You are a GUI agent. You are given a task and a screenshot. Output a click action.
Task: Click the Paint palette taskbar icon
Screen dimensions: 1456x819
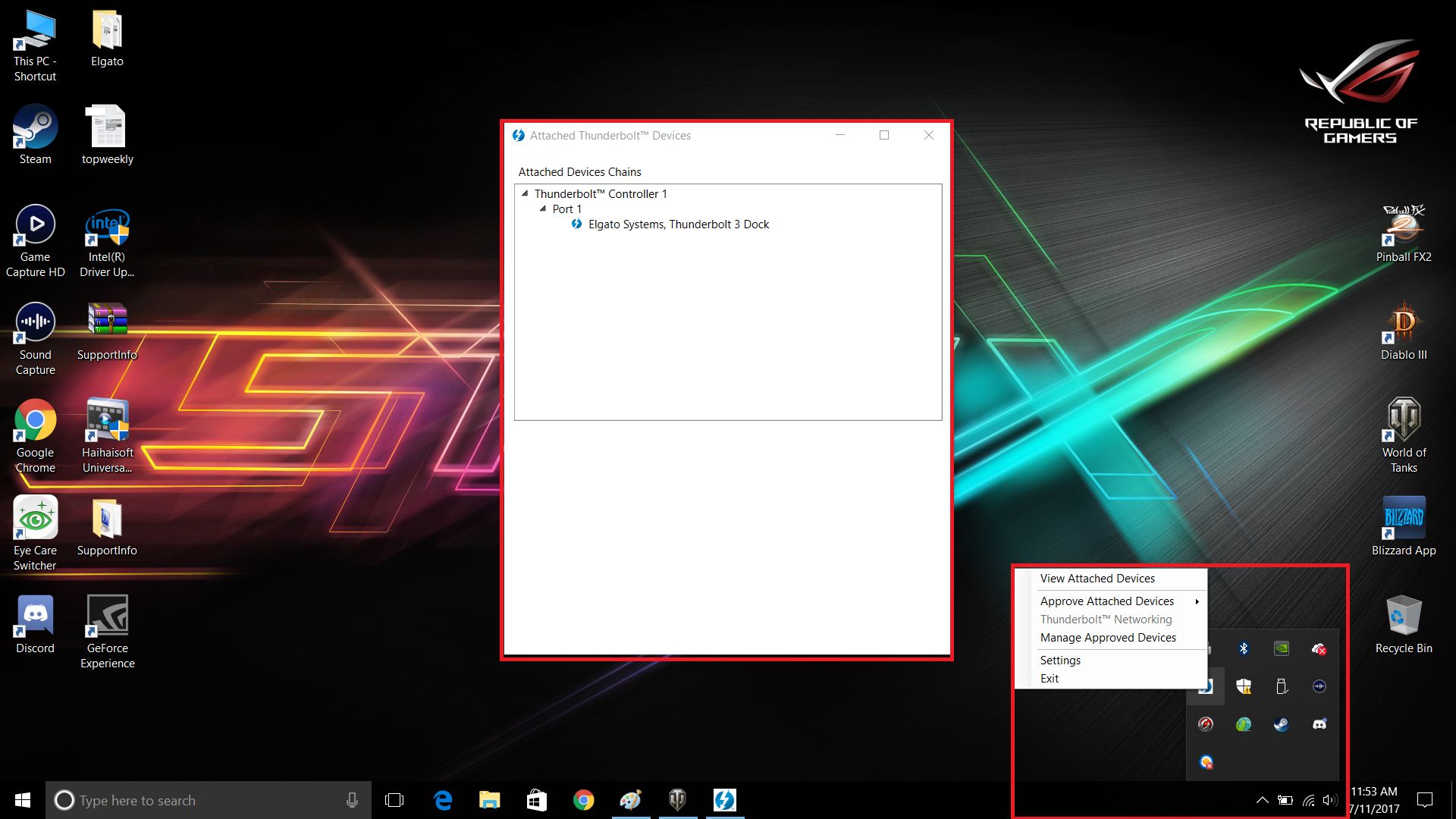[631, 800]
